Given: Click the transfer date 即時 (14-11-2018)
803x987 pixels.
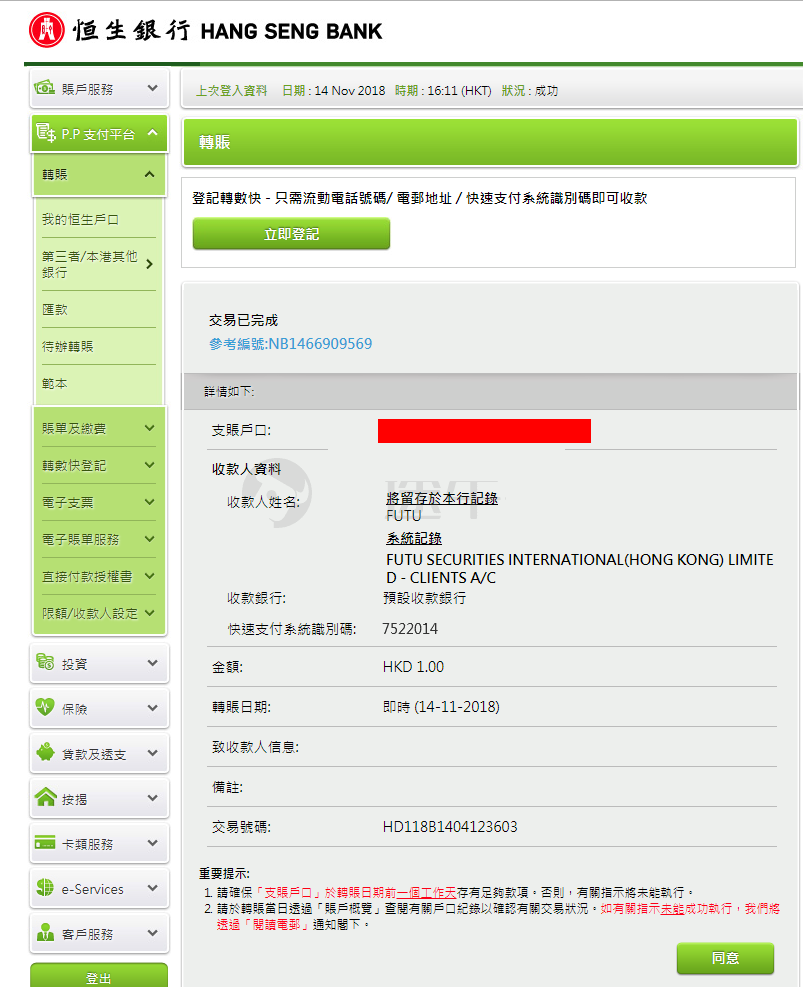Looking at the screenshot, I should (441, 707).
